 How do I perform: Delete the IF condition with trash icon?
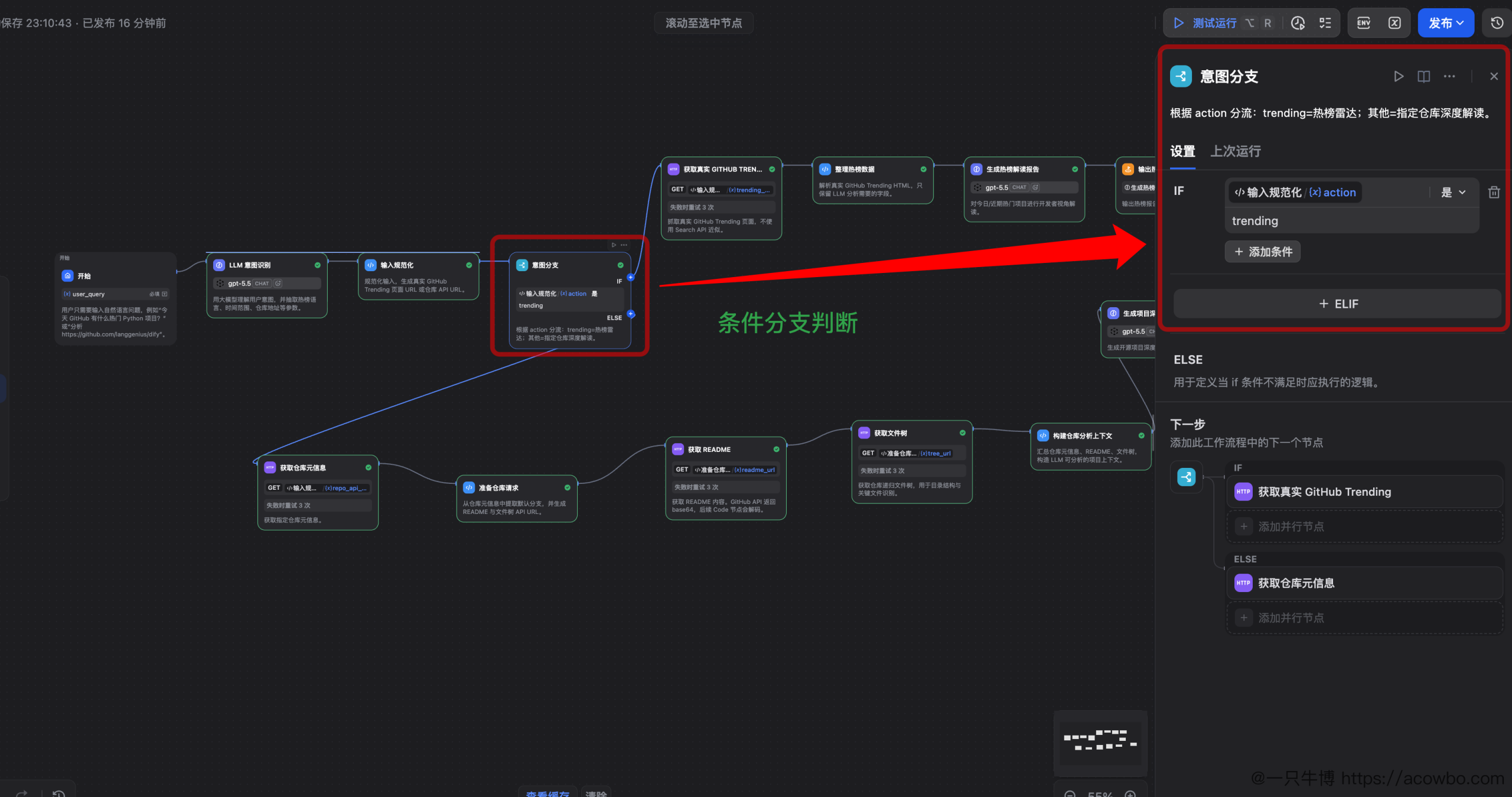pos(1494,192)
